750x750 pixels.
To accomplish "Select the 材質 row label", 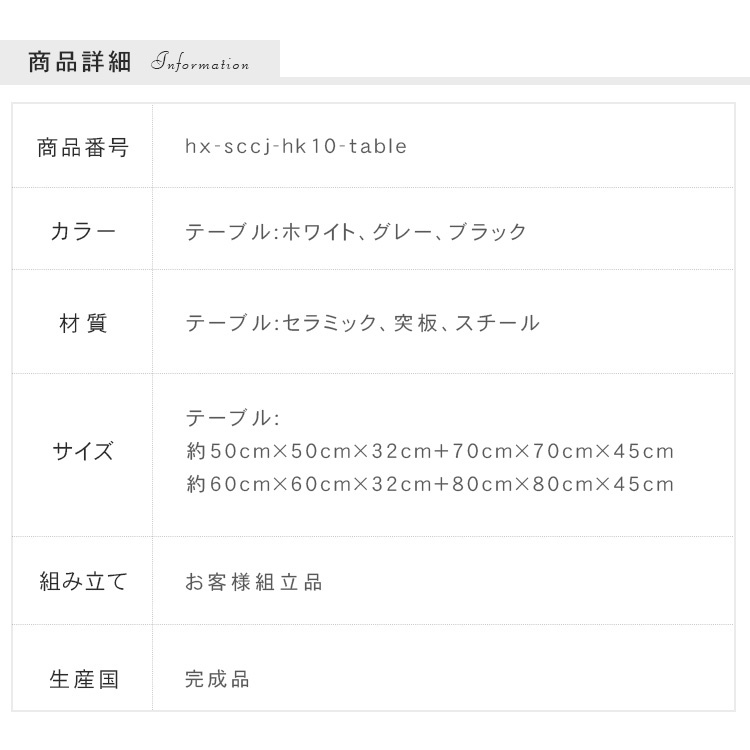I will click(x=83, y=323).
